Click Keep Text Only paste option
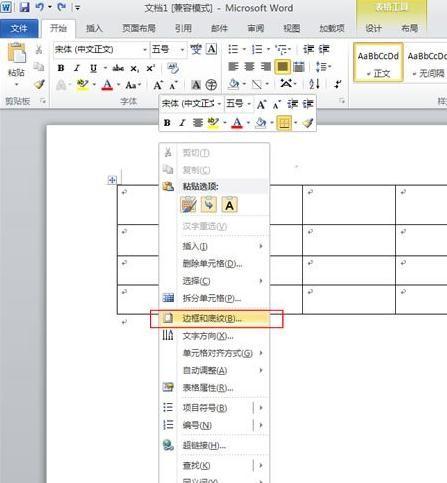 tap(229, 205)
